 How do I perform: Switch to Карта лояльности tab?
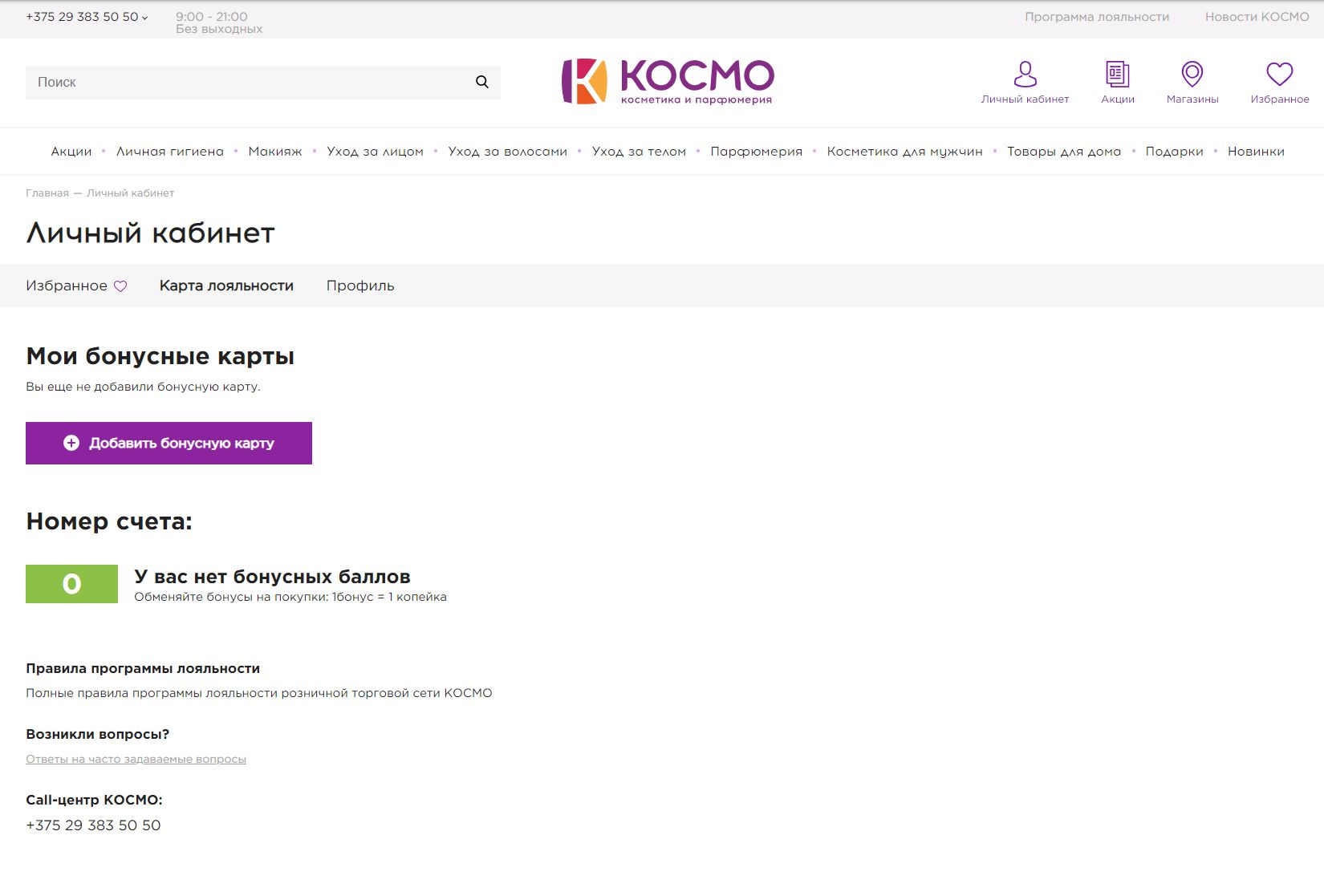(226, 286)
